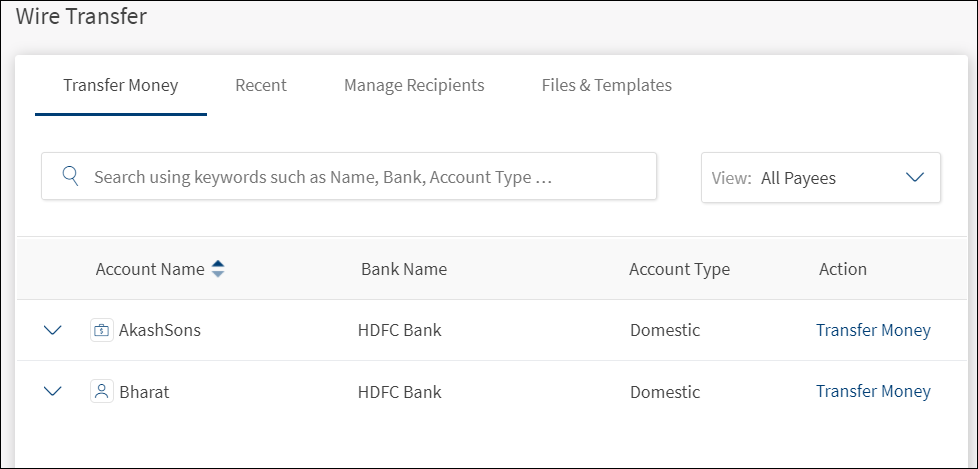Click the business account icon beside AkashSons
Screen dimensions: 978x469
tap(101, 330)
